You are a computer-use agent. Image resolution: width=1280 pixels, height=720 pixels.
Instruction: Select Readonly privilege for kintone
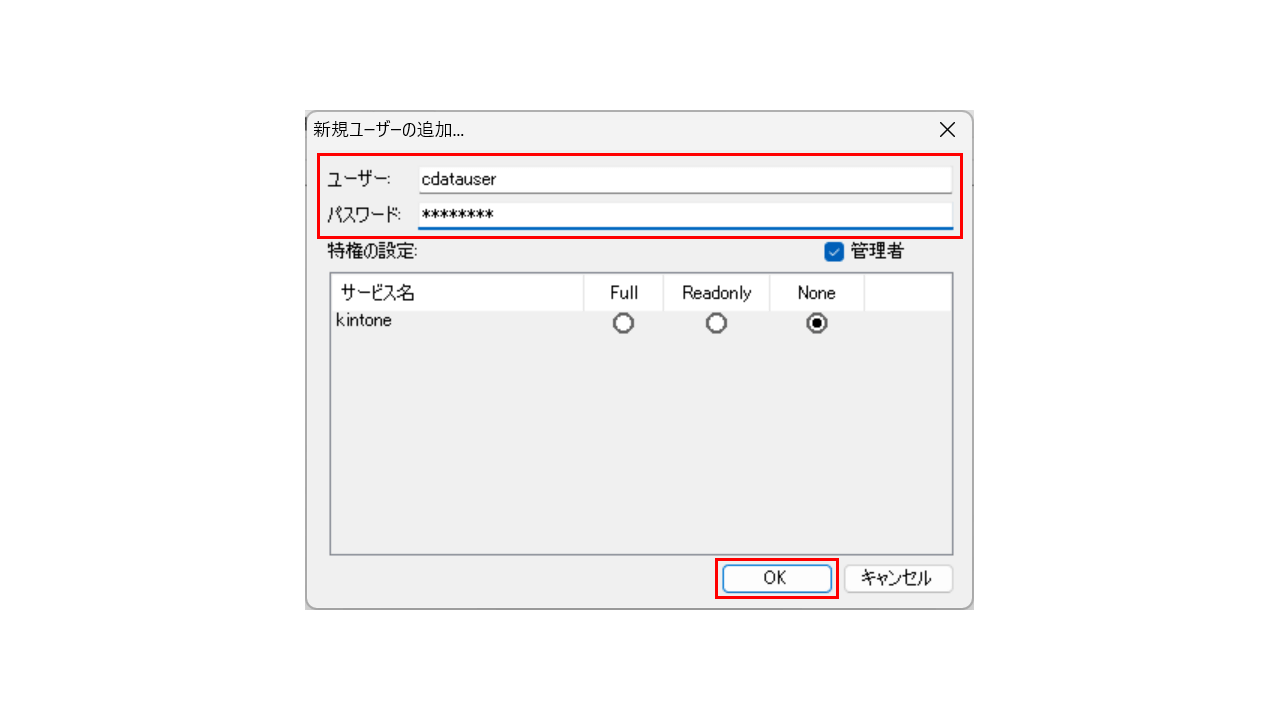click(x=716, y=324)
